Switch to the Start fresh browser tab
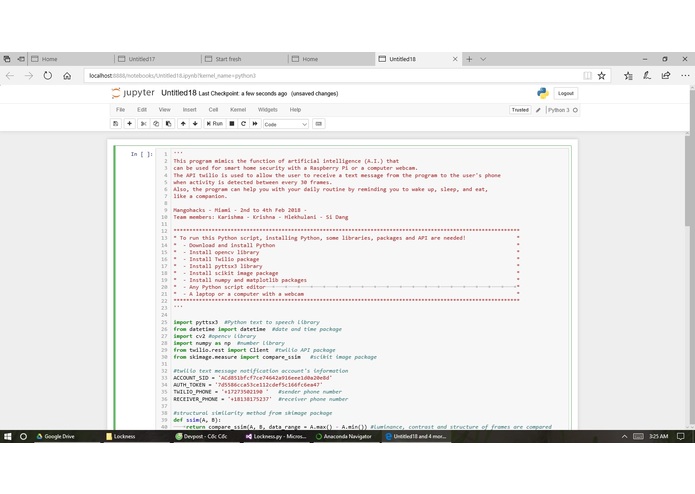This screenshot has width=695, height=494. coord(244,59)
